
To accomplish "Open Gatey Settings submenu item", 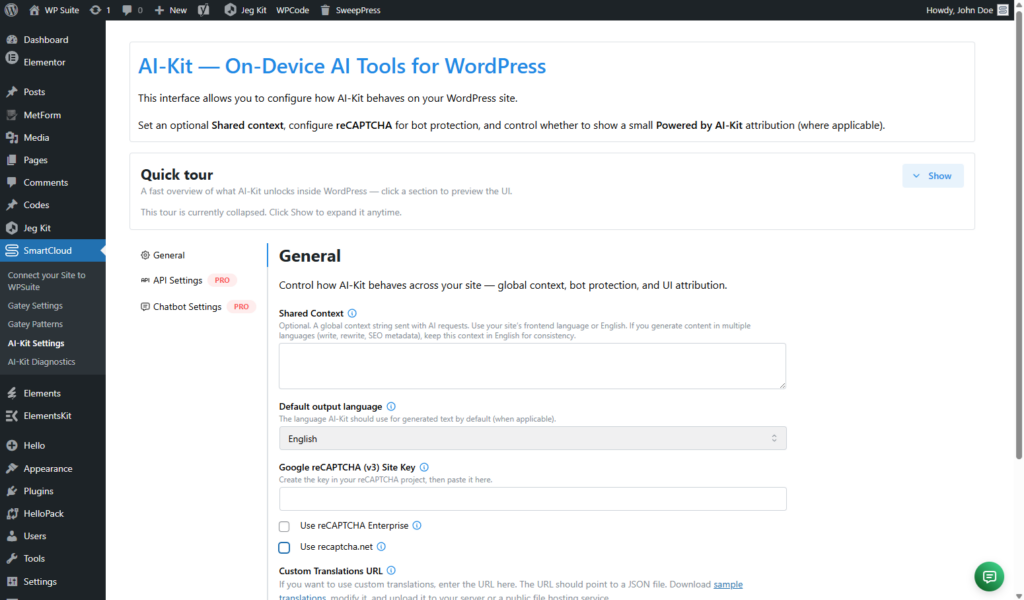I will click(x=35, y=306).
